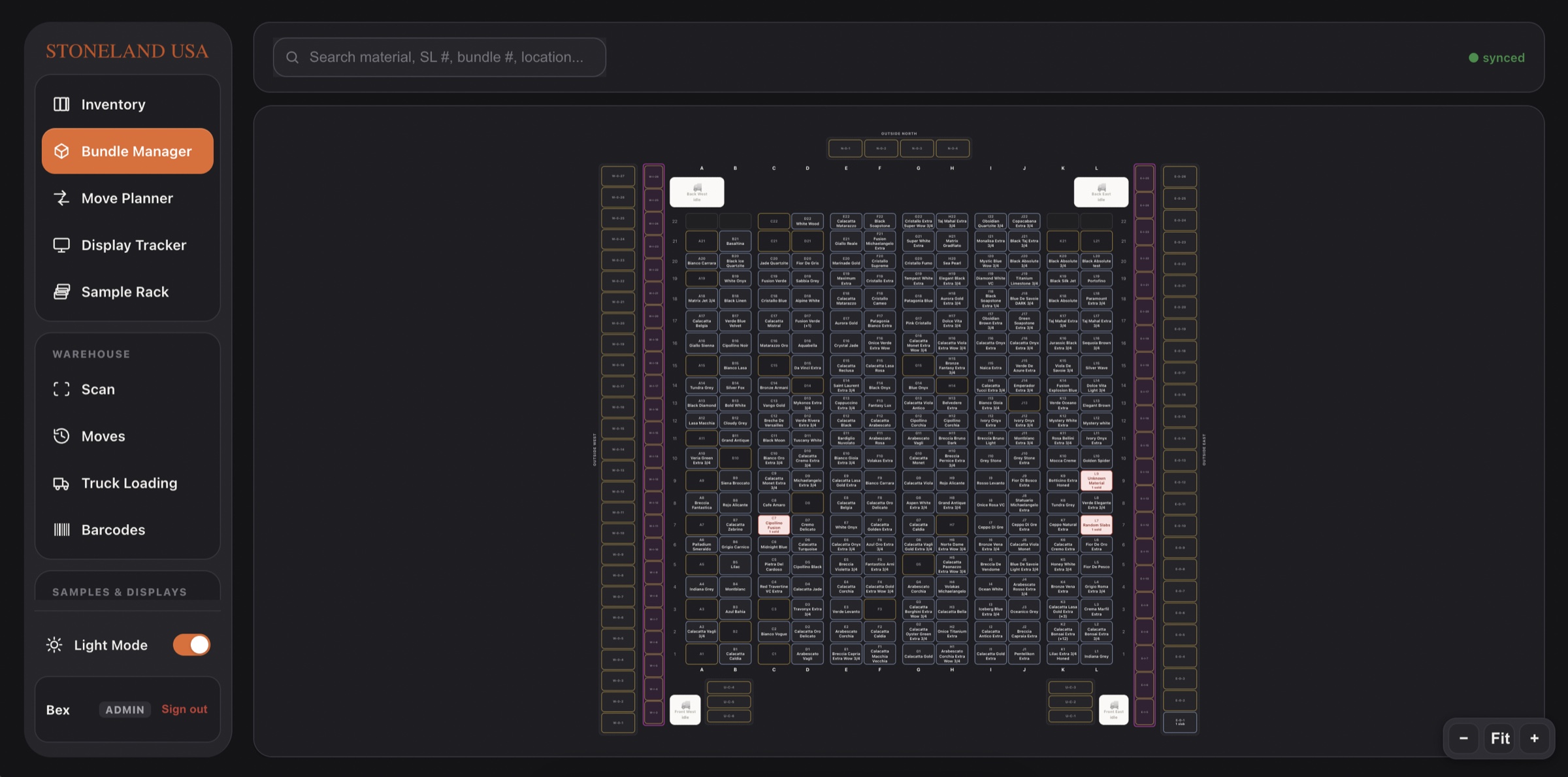Go to the Move Planner page
Image resolution: width=1568 pixels, height=777 pixels.
(127, 198)
